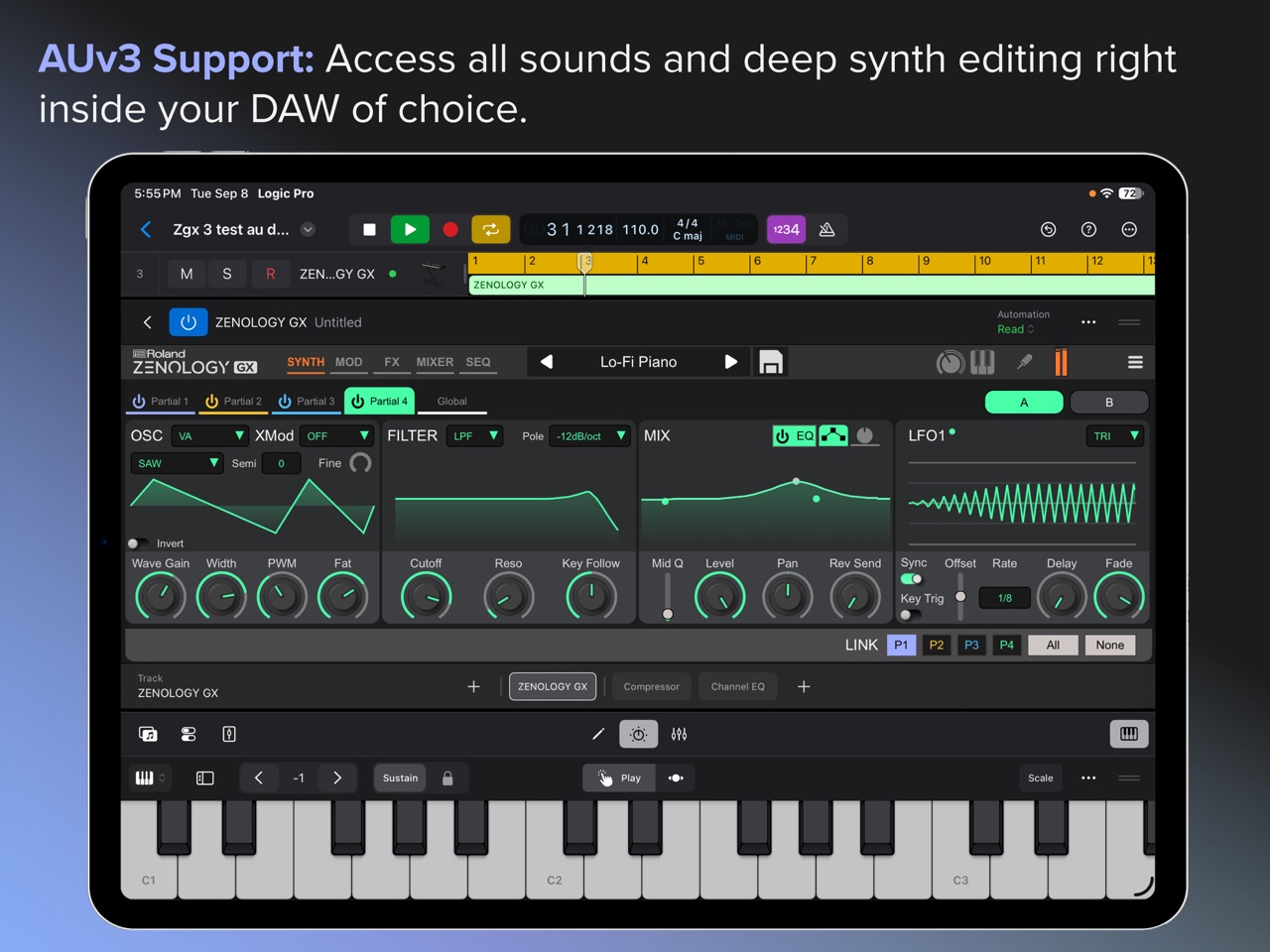Click the LINK None button
Screen dimensions: 1270x952
pos(1110,646)
